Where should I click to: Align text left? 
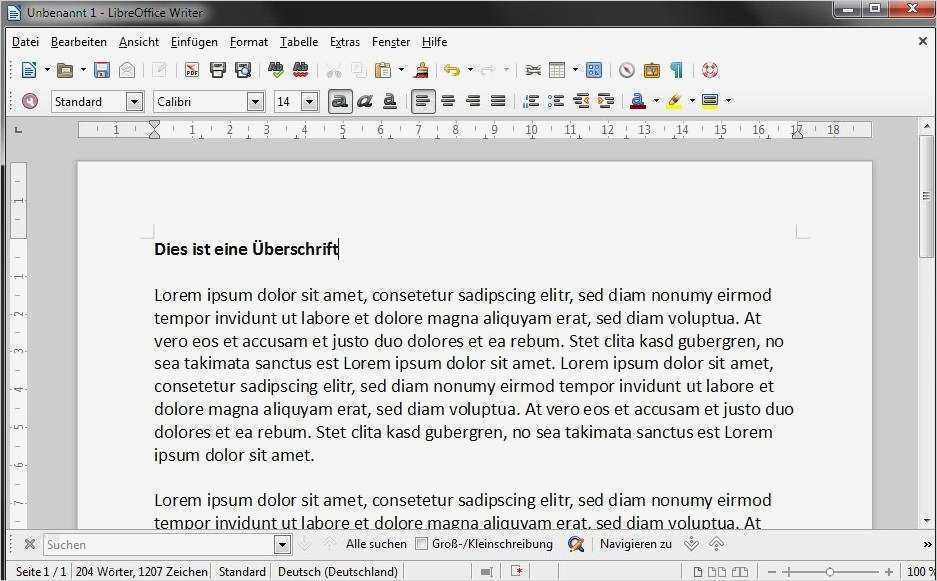click(423, 101)
